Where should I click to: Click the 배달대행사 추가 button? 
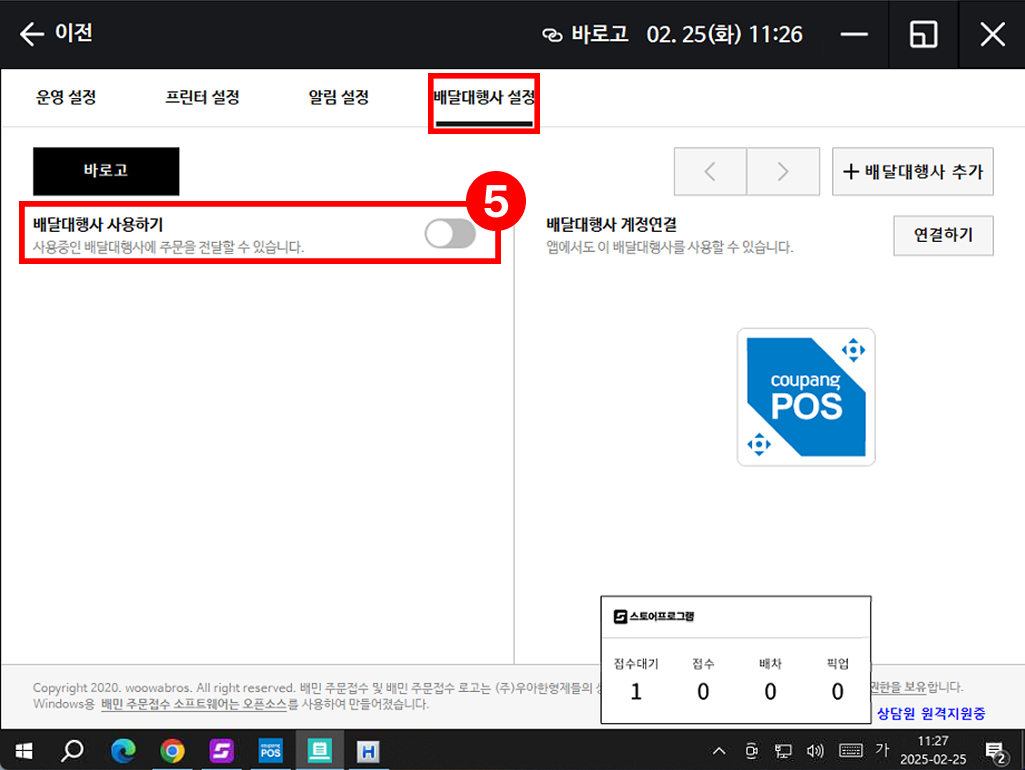(913, 171)
